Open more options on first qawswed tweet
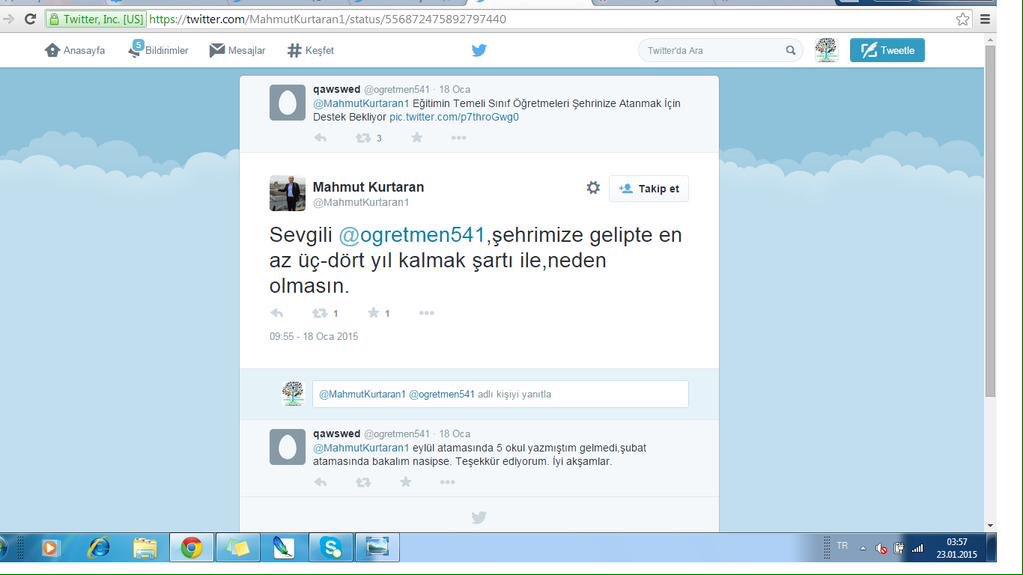Screen dimensions: 1023x575 pos(459,138)
